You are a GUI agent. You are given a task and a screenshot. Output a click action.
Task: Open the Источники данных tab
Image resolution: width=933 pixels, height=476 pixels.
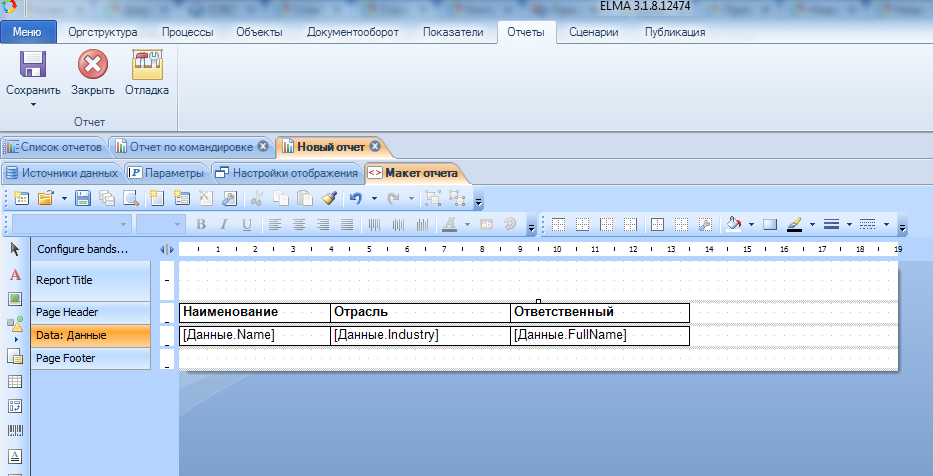click(x=62, y=172)
